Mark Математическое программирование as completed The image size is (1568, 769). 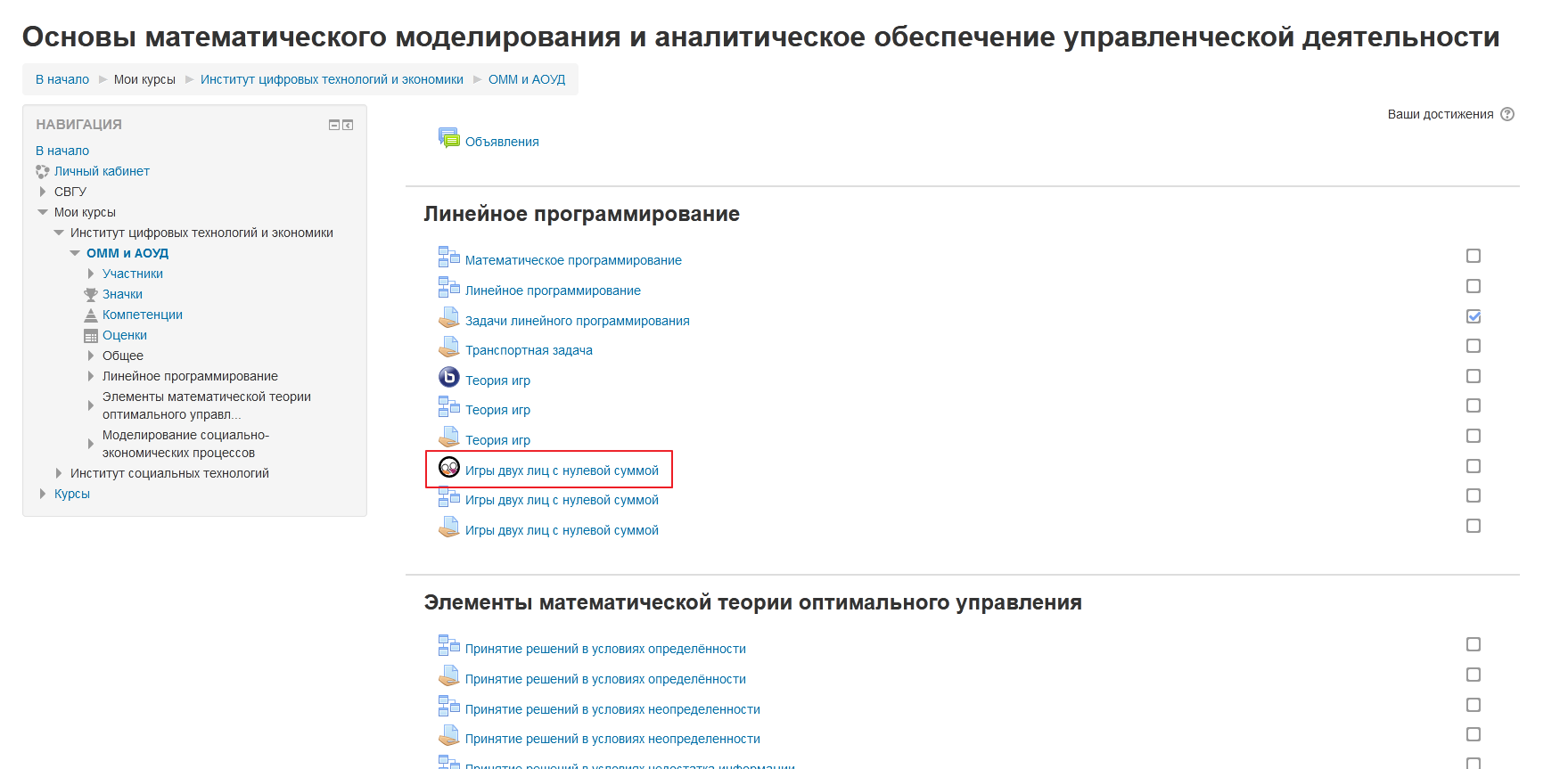(x=1474, y=257)
